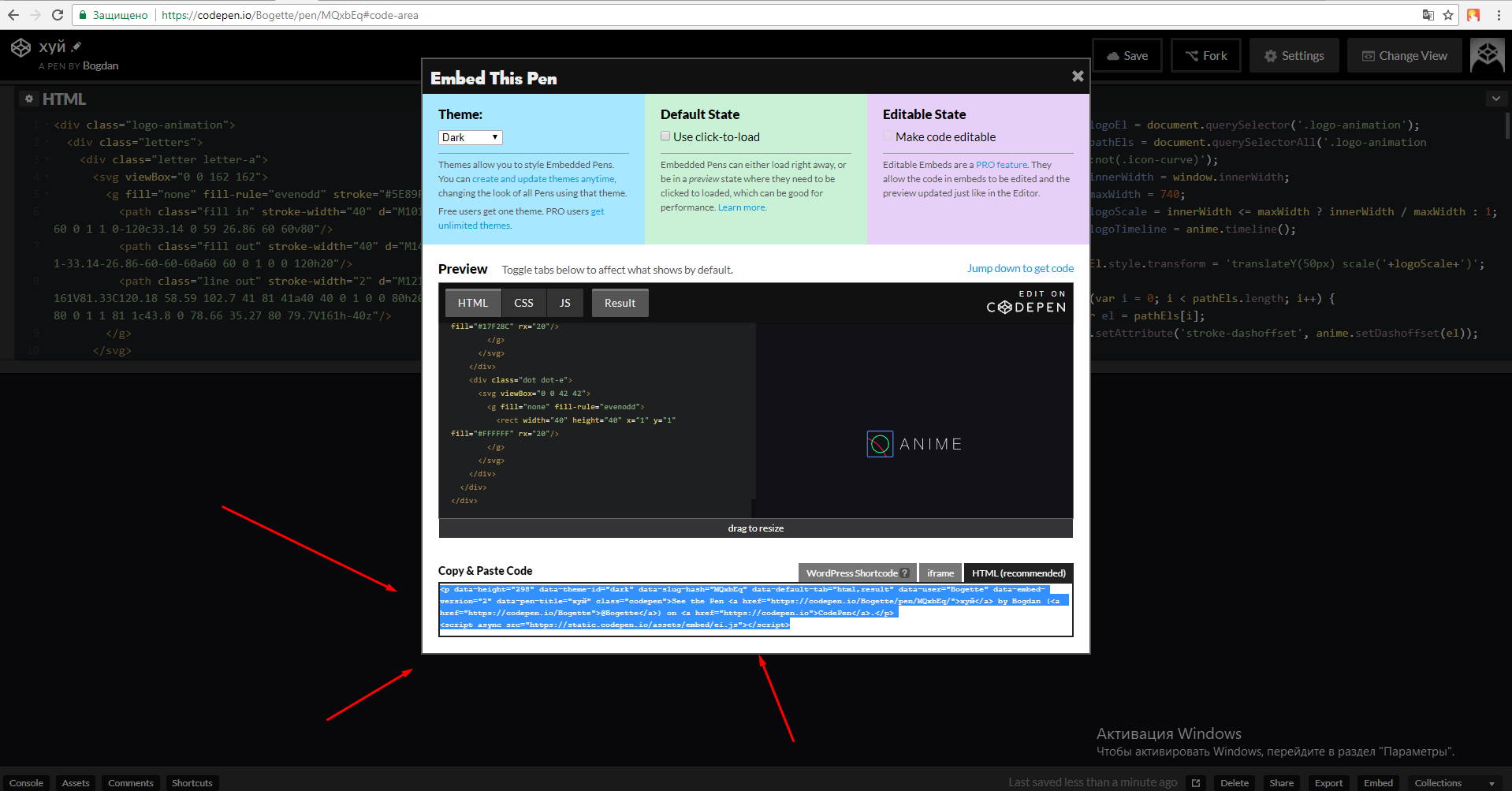Open HTML editor settings gear icon
Screen dimensions: 1512x791
click(x=29, y=99)
